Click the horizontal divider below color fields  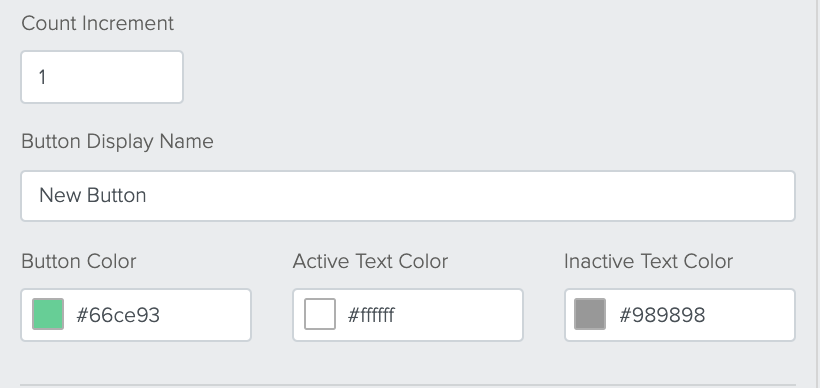click(408, 385)
